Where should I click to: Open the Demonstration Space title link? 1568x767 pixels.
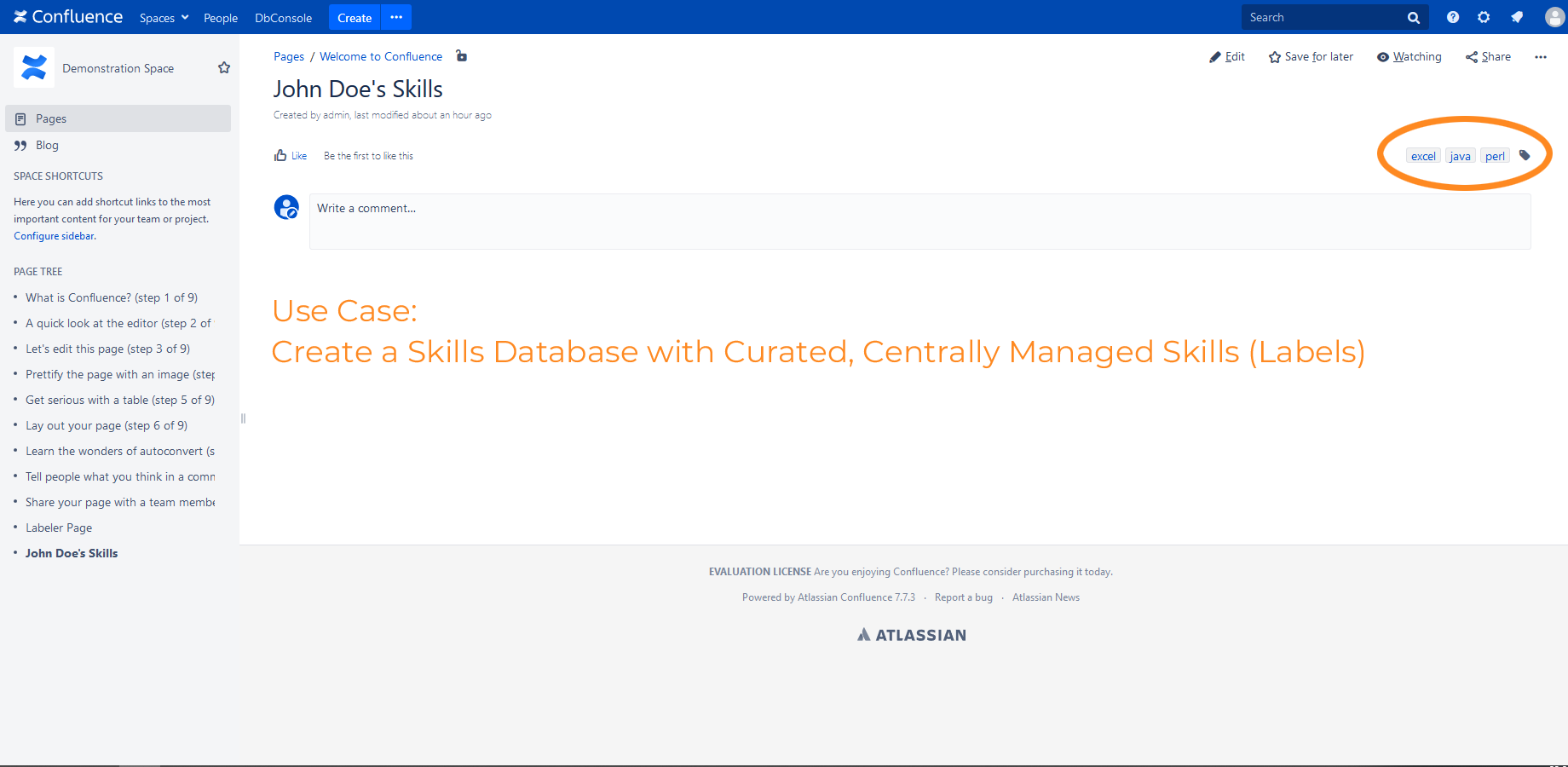[x=118, y=68]
